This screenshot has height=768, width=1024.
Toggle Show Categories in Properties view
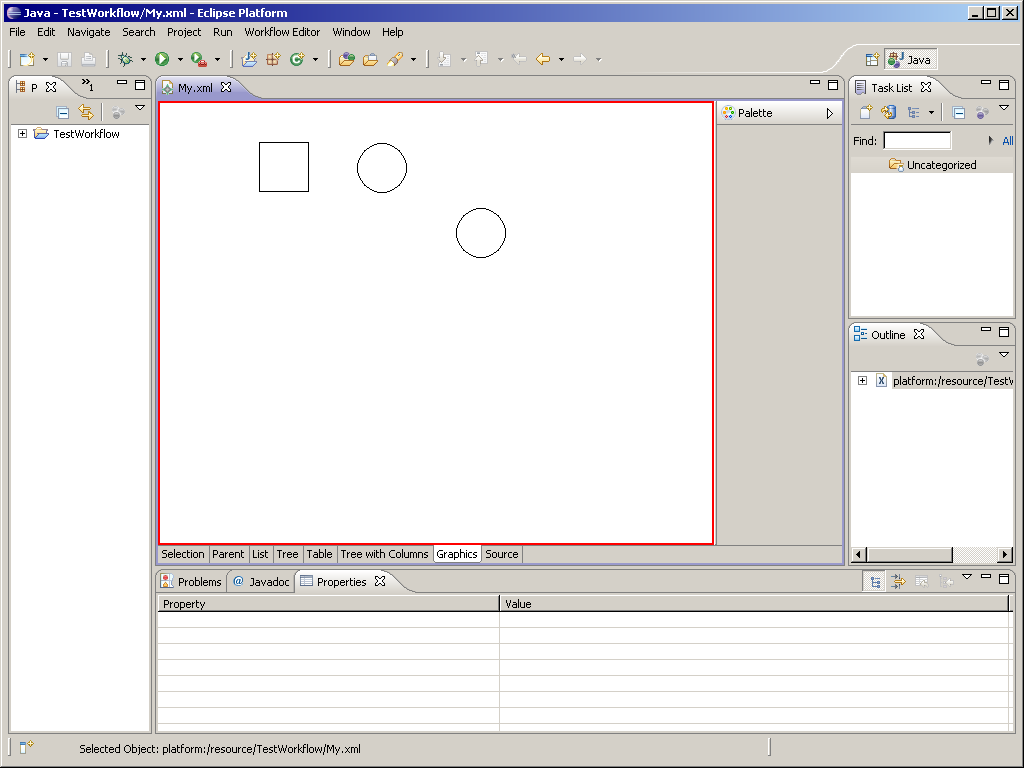(874, 582)
